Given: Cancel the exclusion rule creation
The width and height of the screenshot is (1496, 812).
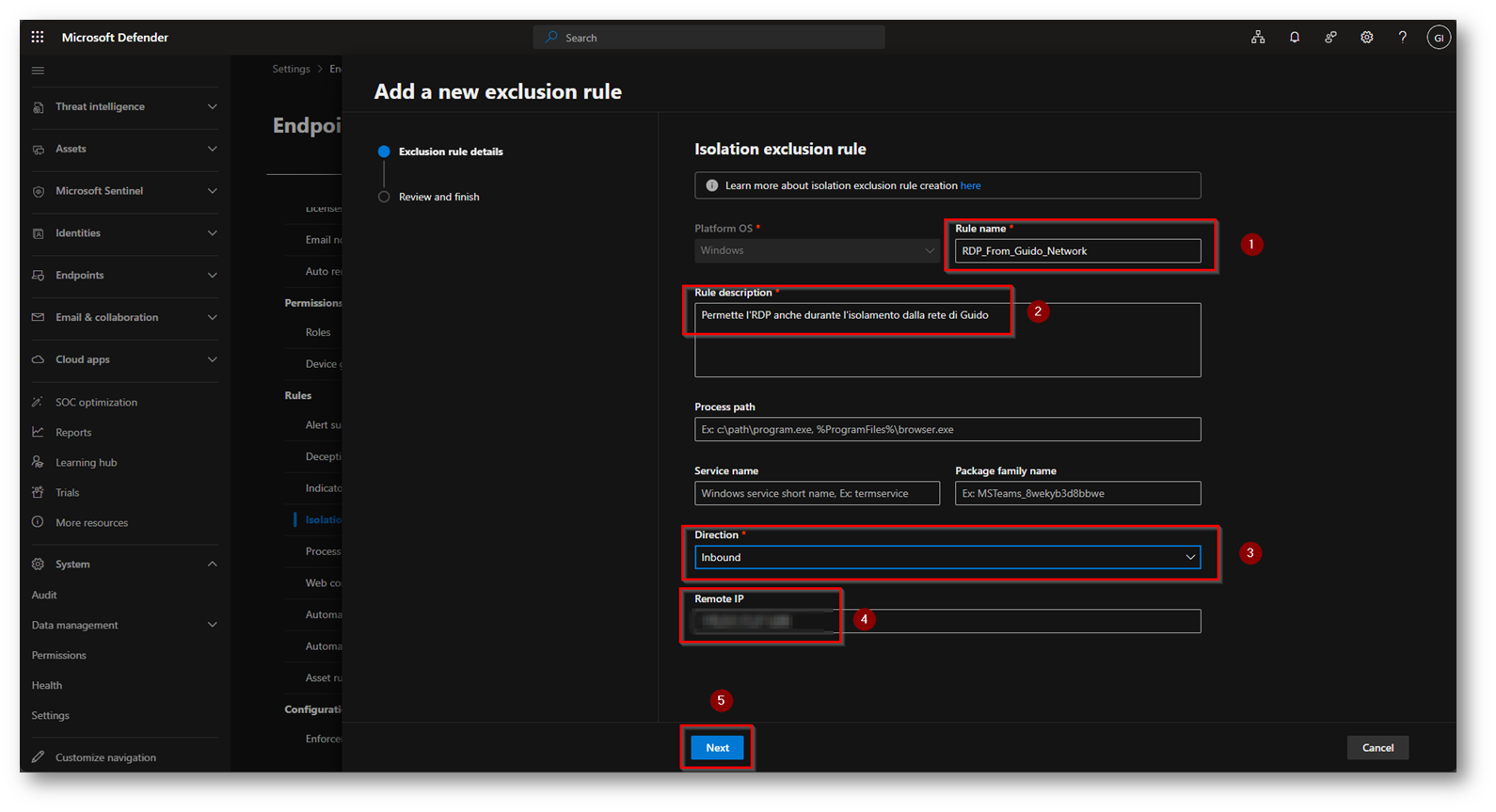Looking at the screenshot, I should [x=1377, y=748].
